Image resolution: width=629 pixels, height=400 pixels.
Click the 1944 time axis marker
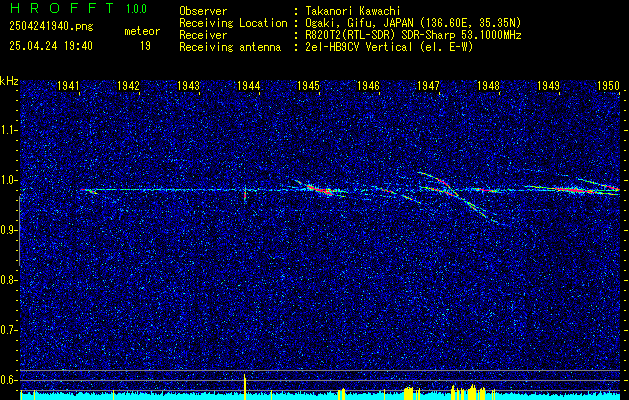(249, 85)
